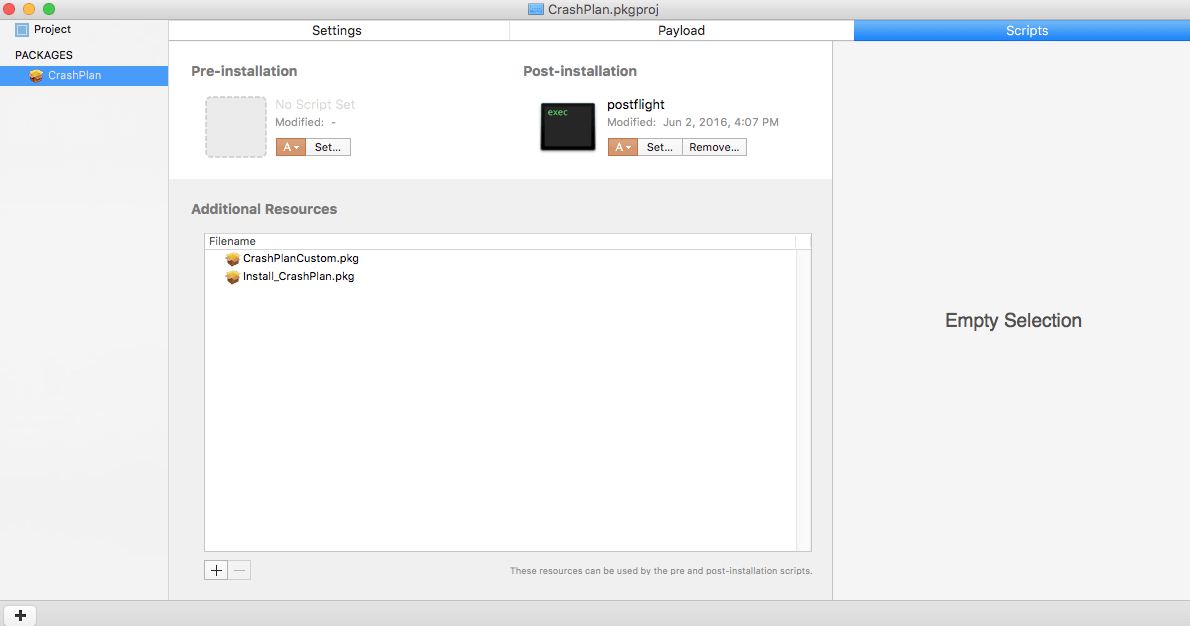Click the Install_CrashPlan.pkg package icon

[x=232, y=277]
